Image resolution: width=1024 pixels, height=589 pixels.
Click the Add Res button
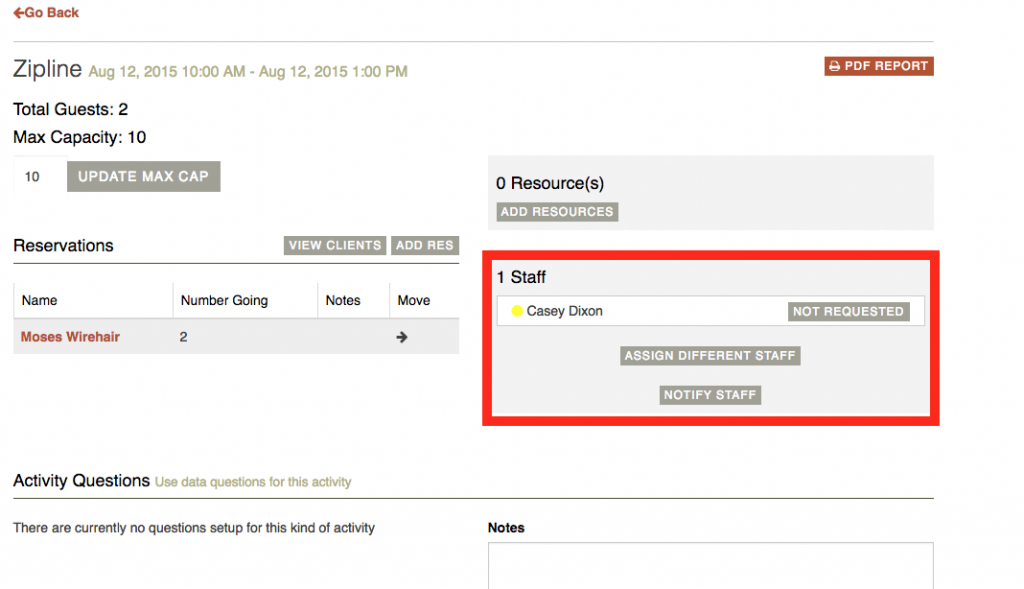pos(424,246)
